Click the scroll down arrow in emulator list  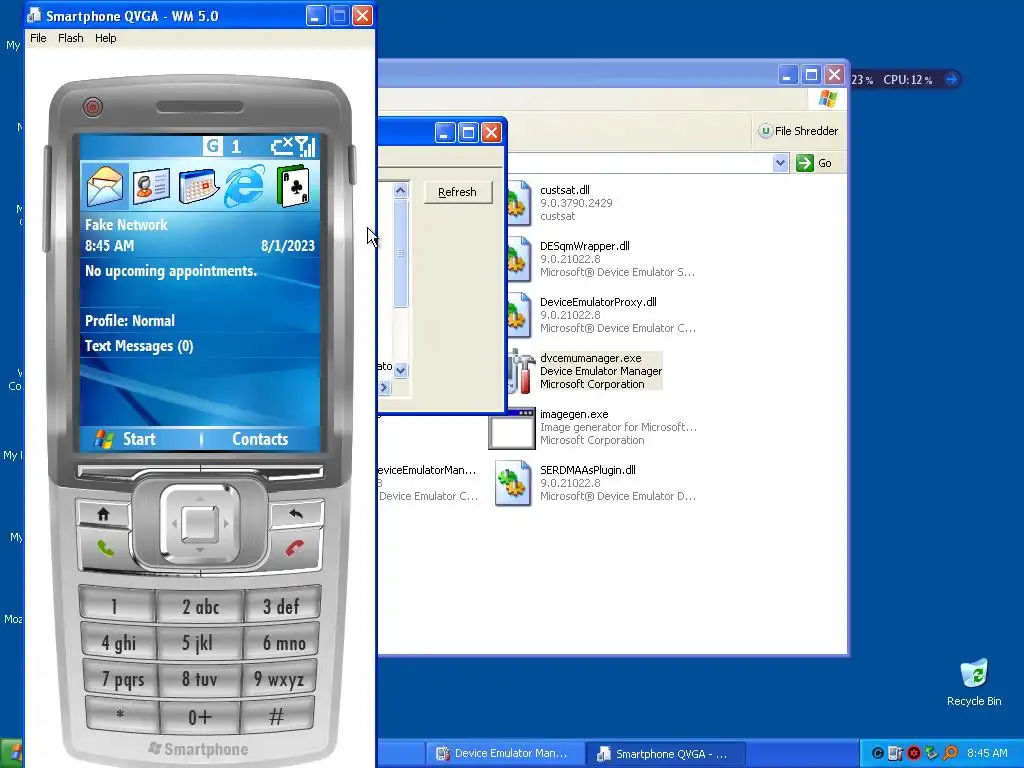pyautogui.click(x=401, y=370)
